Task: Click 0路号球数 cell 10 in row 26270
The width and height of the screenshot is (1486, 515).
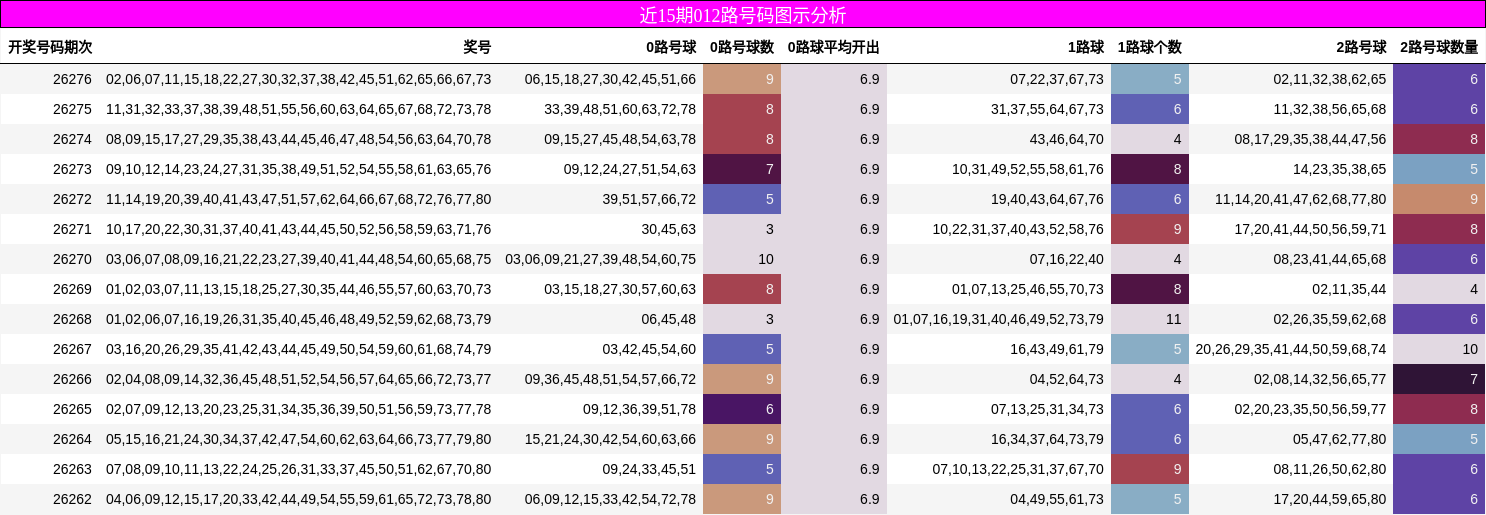Action: tap(742, 259)
